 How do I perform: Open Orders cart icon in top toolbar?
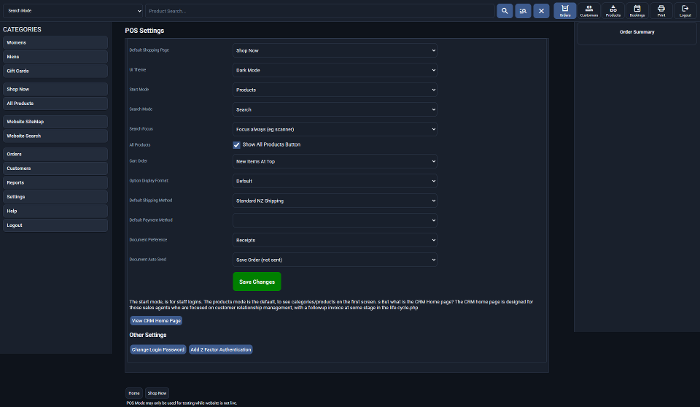(x=565, y=11)
